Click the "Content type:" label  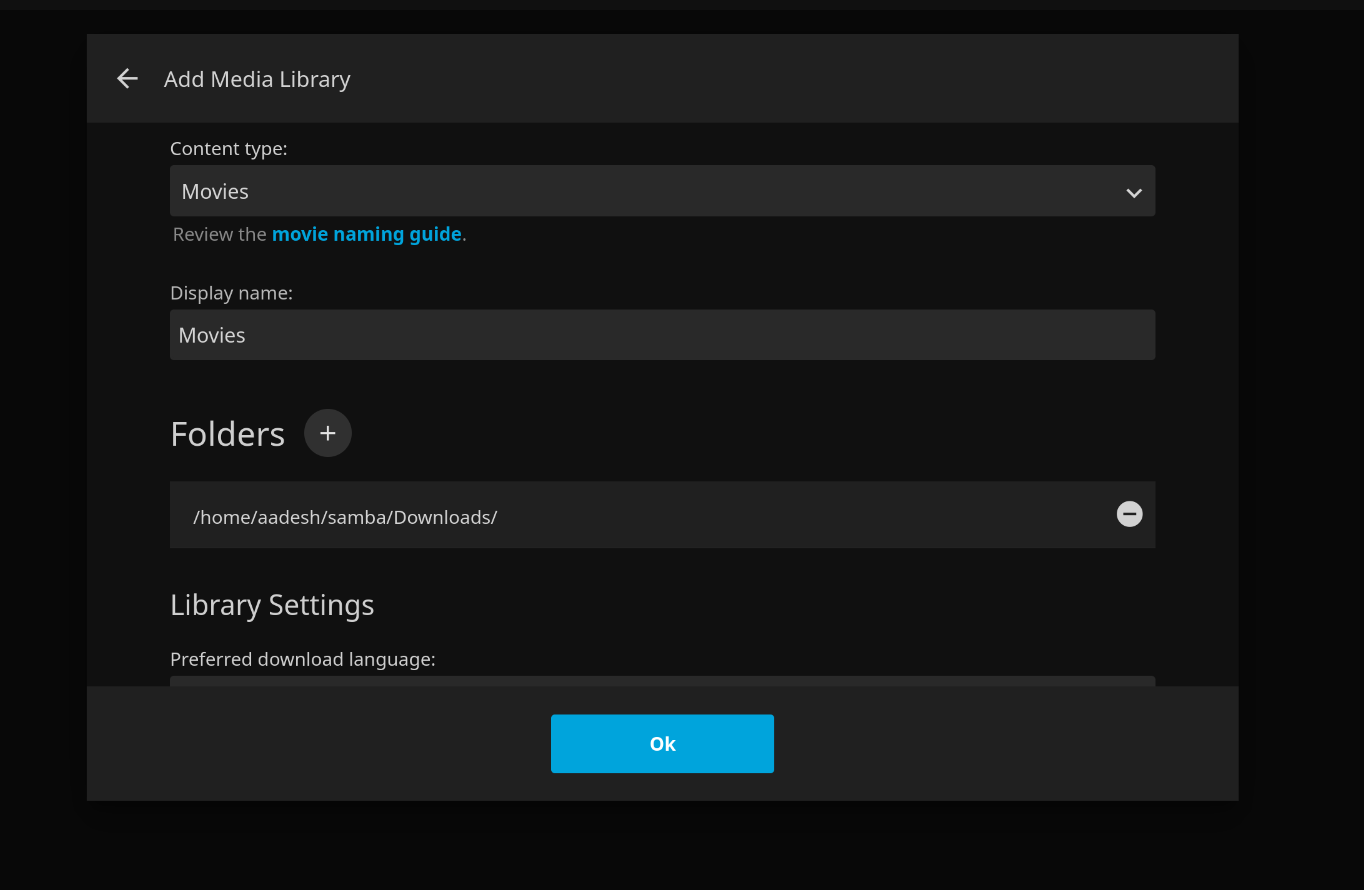pos(228,149)
